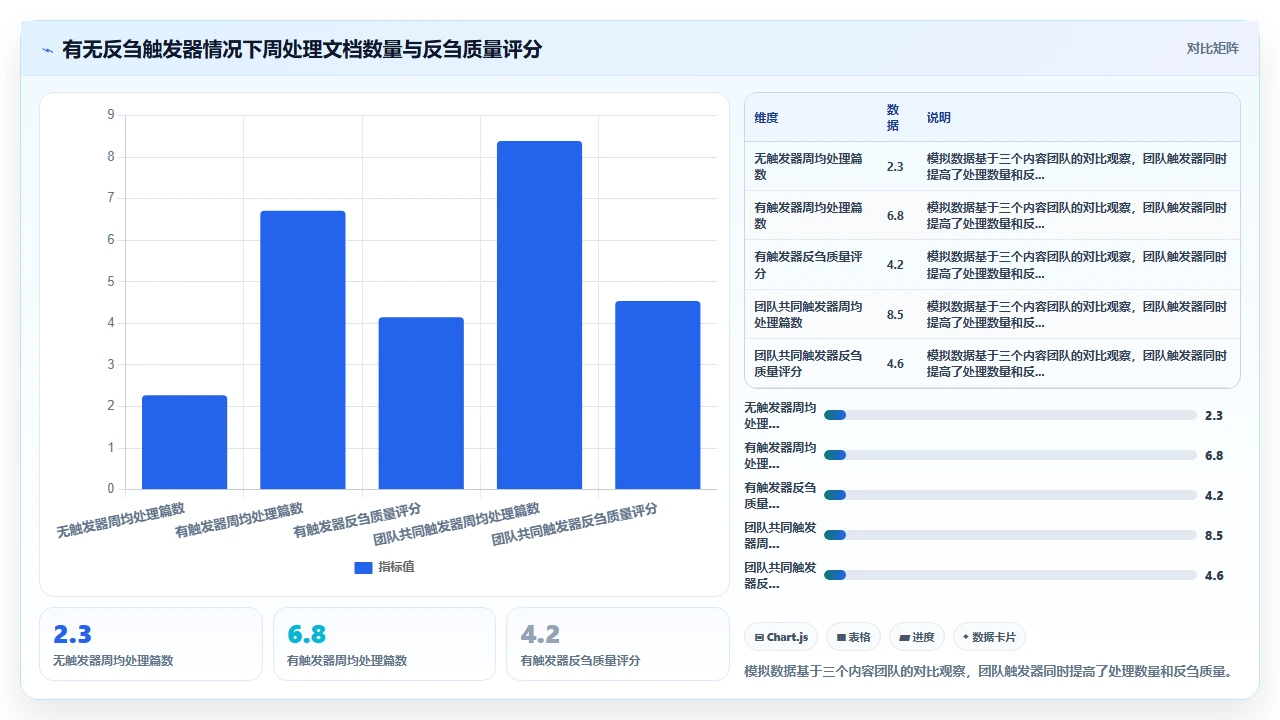The image size is (1280, 720).
Task: Click the 说明 column header
Action: pyautogui.click(x=939, y=117)
